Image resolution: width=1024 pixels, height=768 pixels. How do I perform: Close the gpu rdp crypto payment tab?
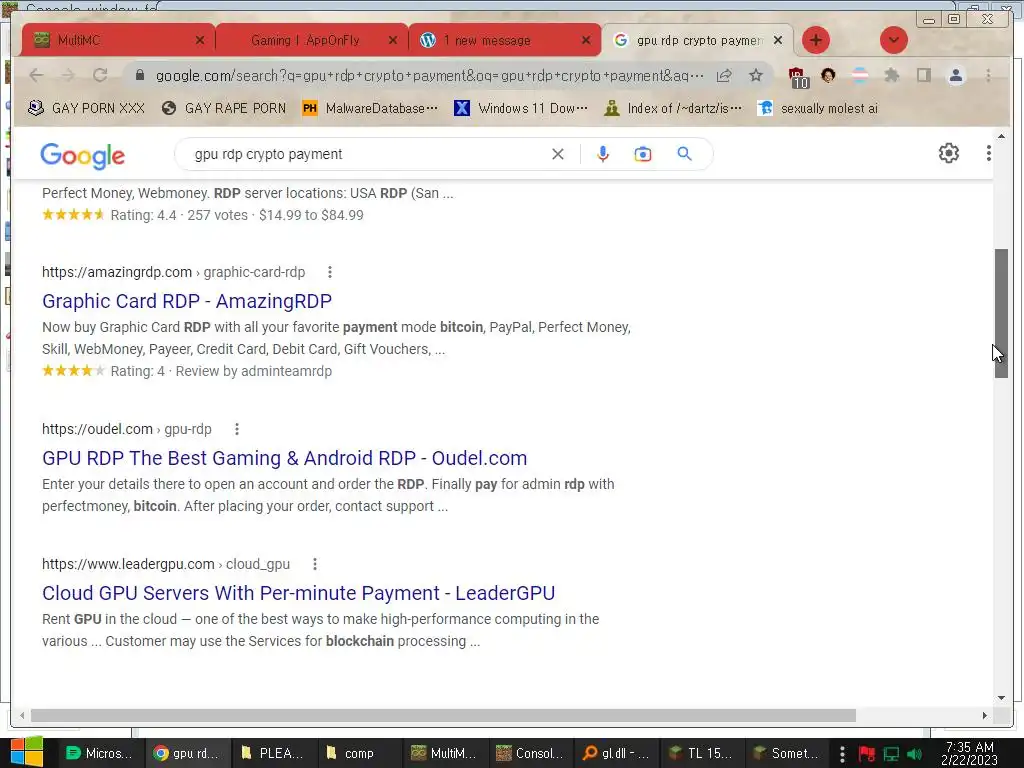778,40
